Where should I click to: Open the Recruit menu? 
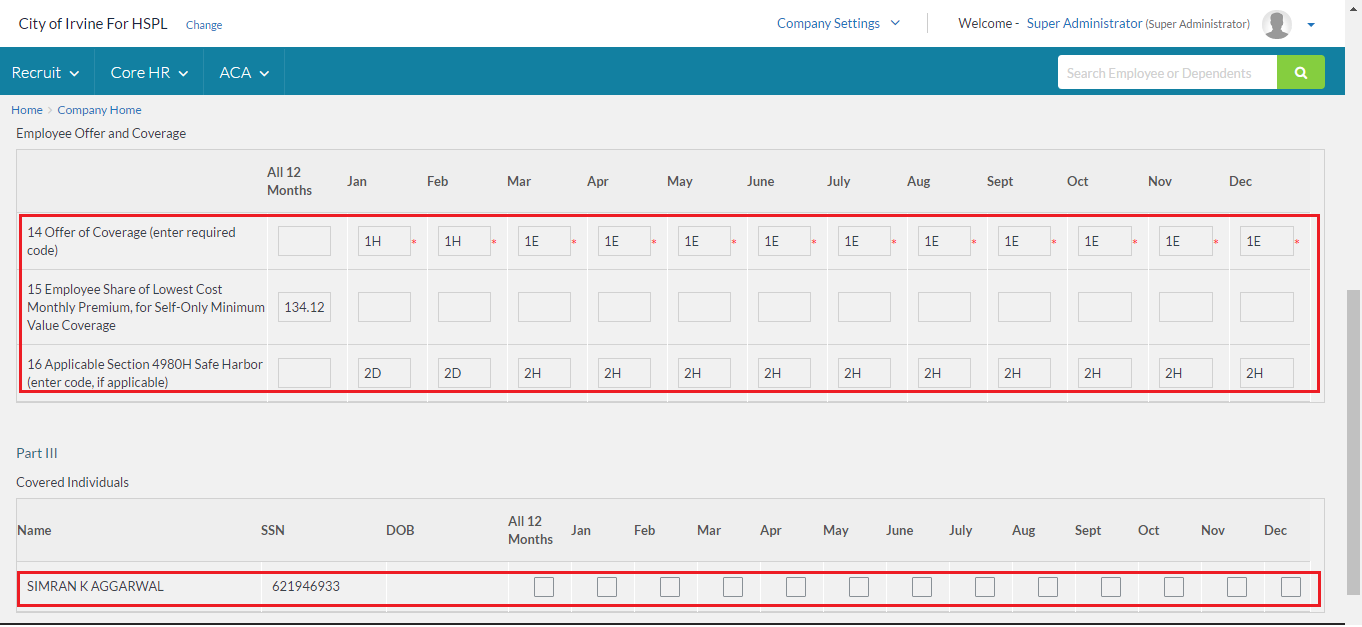click(47, 72)
